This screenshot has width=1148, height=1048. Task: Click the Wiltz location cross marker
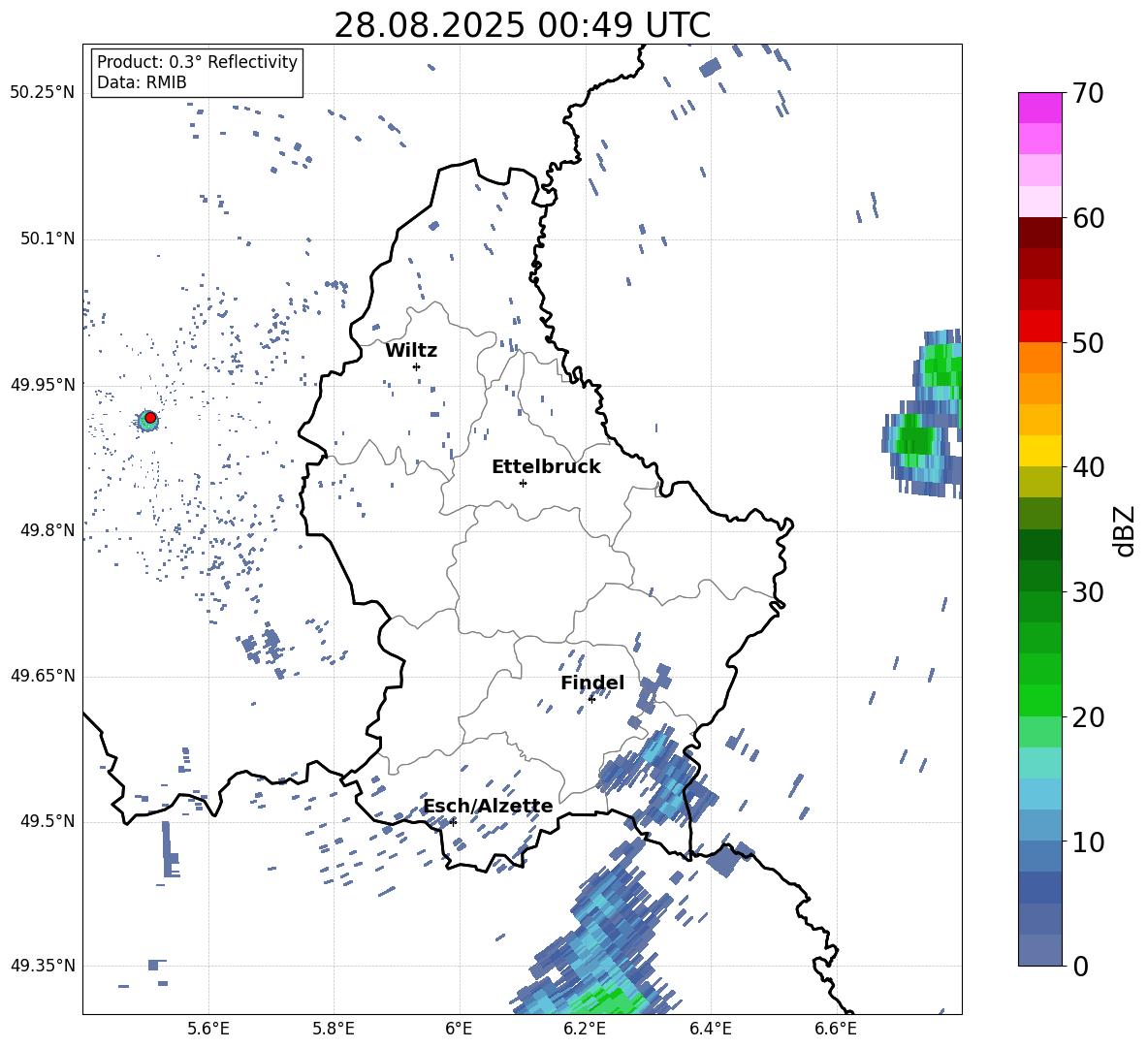pyautogui.click(x=416, y=366)
